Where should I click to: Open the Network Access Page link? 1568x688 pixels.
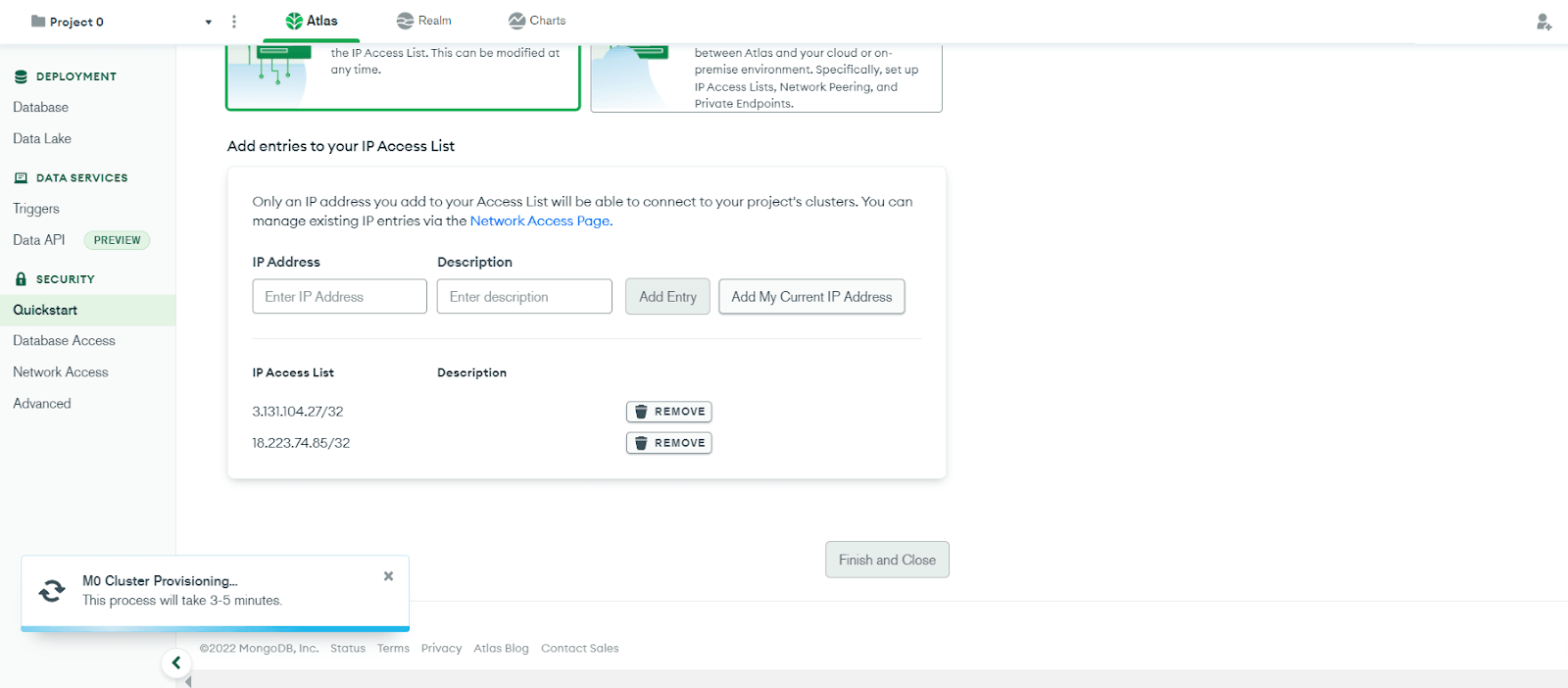coord(540,221)
